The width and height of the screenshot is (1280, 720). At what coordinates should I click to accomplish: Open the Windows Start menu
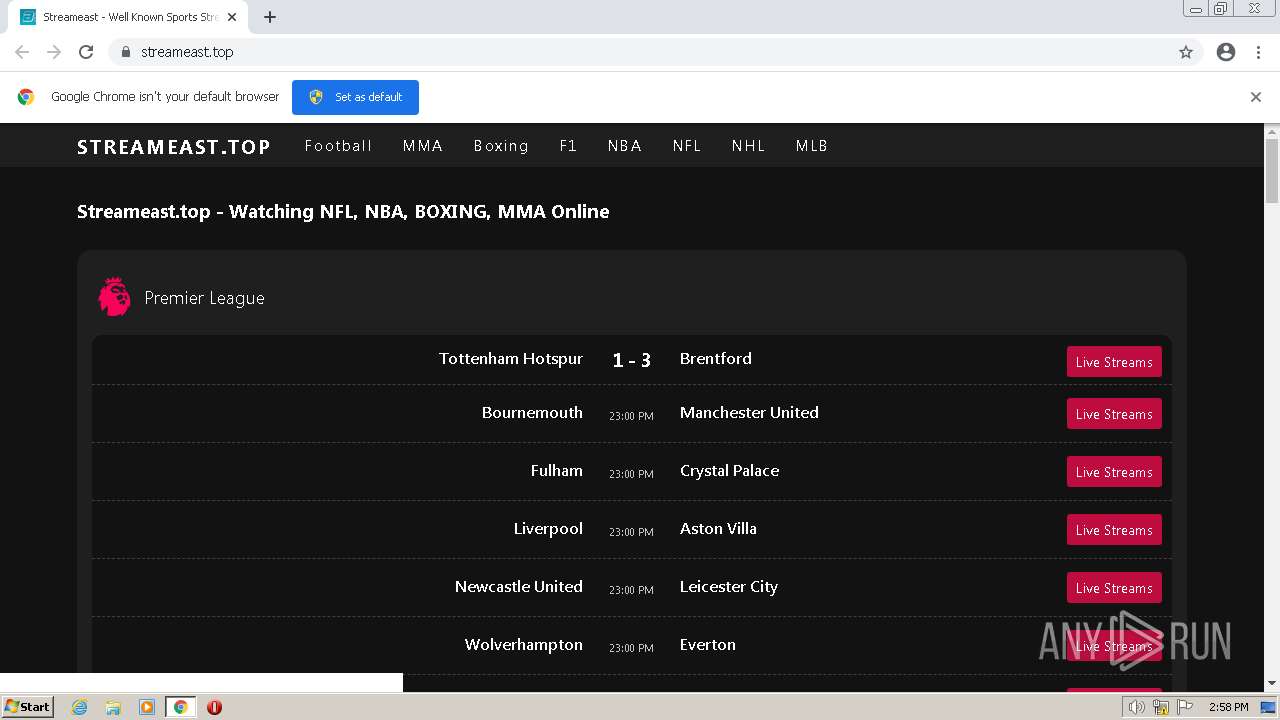27,707
